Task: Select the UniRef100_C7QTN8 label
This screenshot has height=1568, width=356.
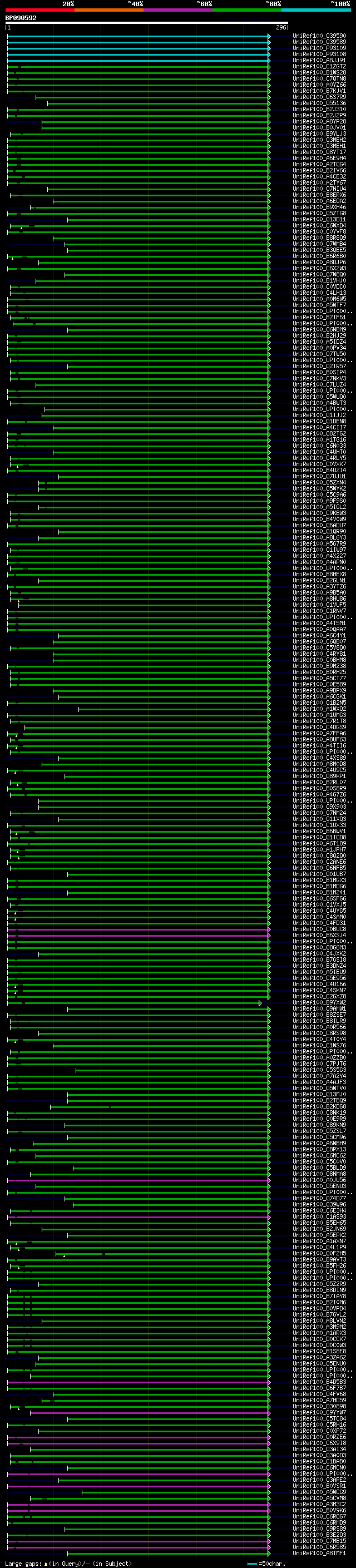Action: pyautogui.click(x=319, y=78)
